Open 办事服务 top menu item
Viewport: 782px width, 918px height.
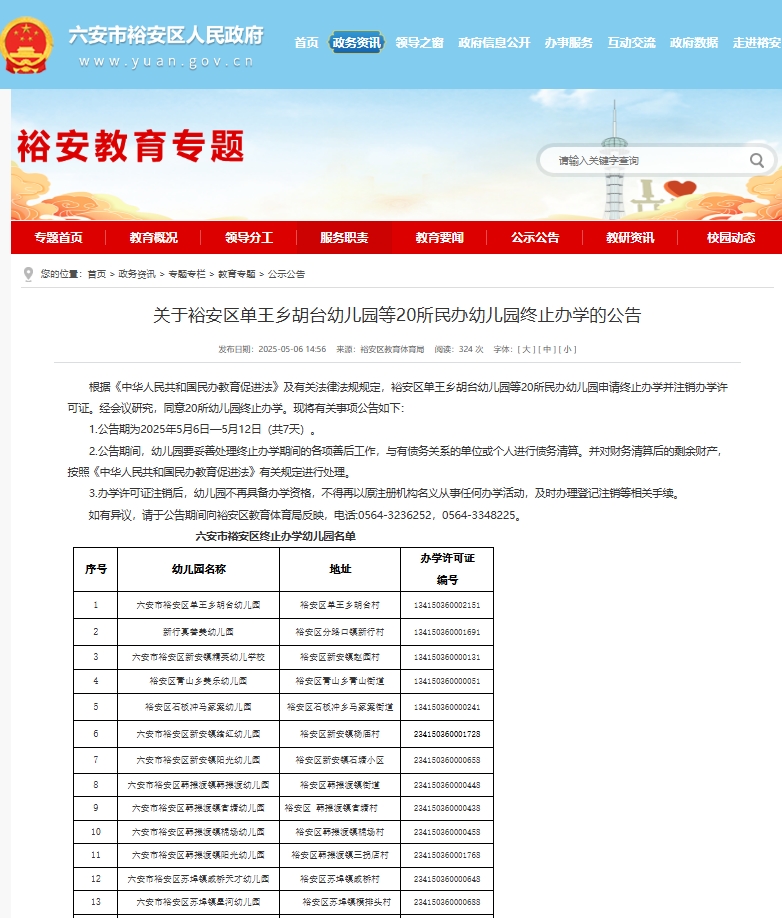(x=568, y=42)
